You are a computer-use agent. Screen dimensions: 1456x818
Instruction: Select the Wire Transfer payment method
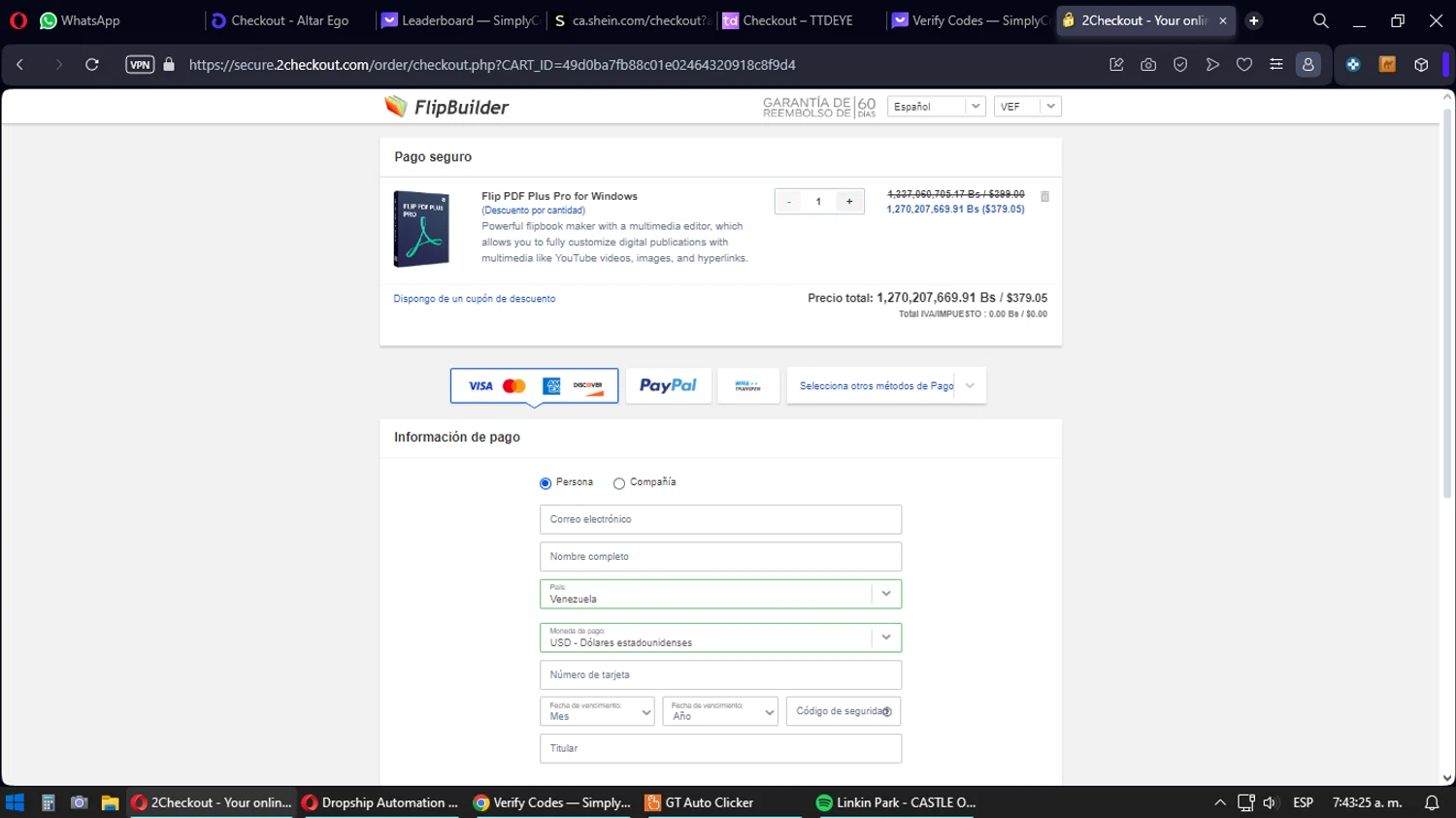tap(748, 386)
